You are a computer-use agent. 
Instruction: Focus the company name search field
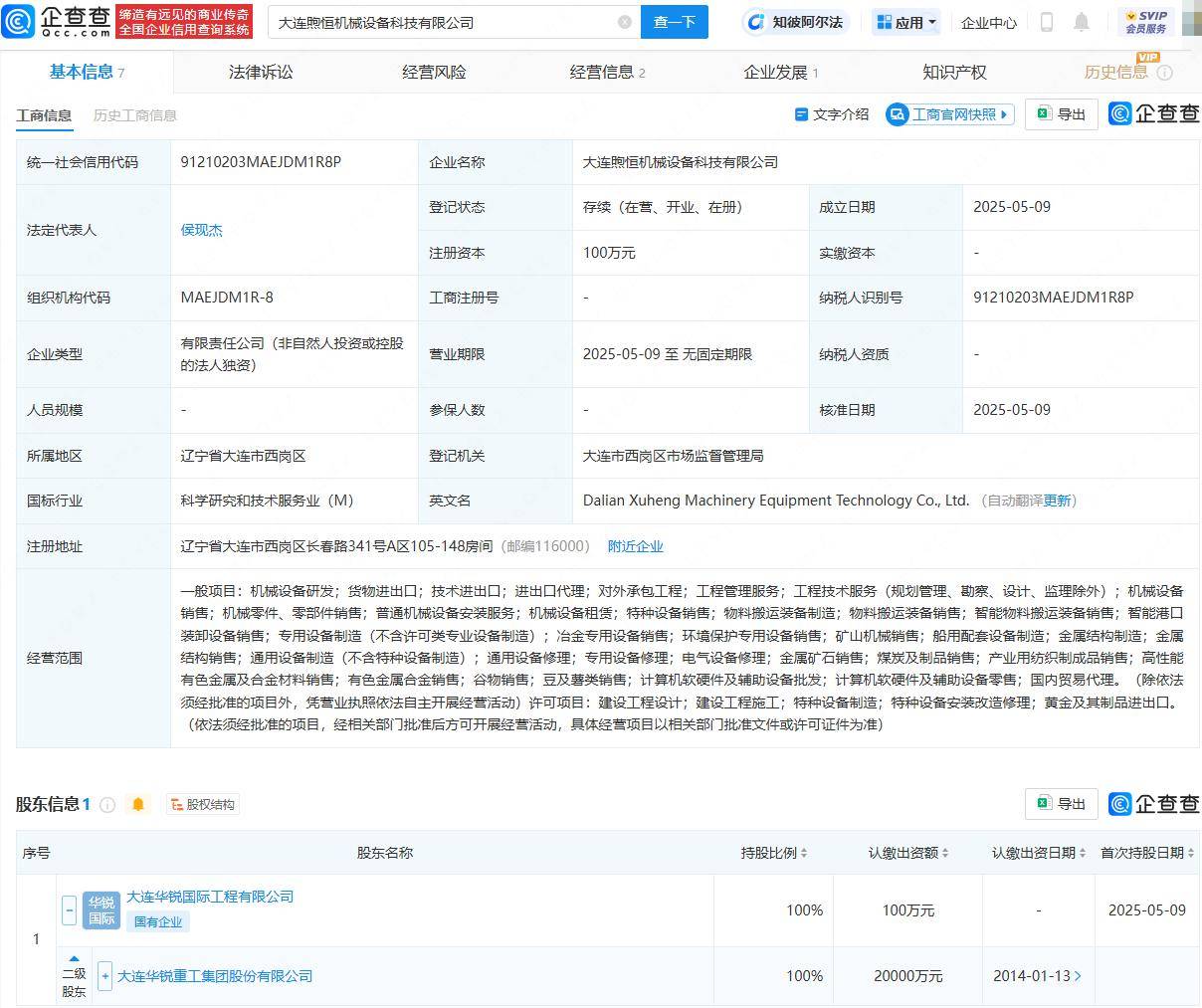pyautogui.click(x=443, y=22)
